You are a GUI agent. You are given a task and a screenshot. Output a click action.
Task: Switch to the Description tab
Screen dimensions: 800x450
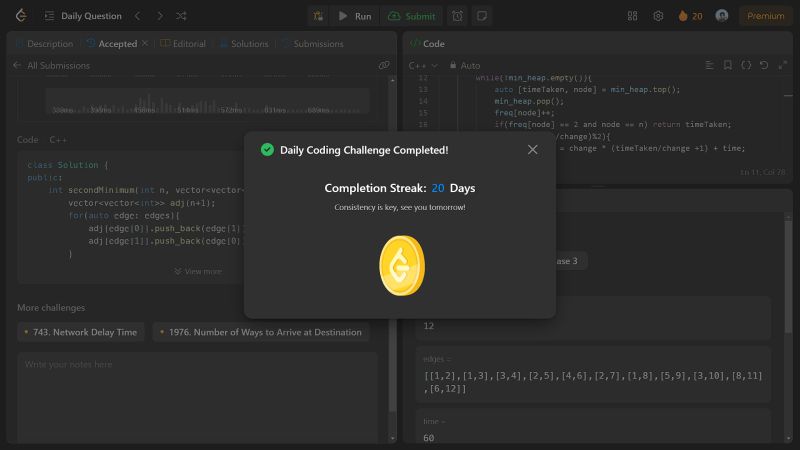click(x=44, y=44)
